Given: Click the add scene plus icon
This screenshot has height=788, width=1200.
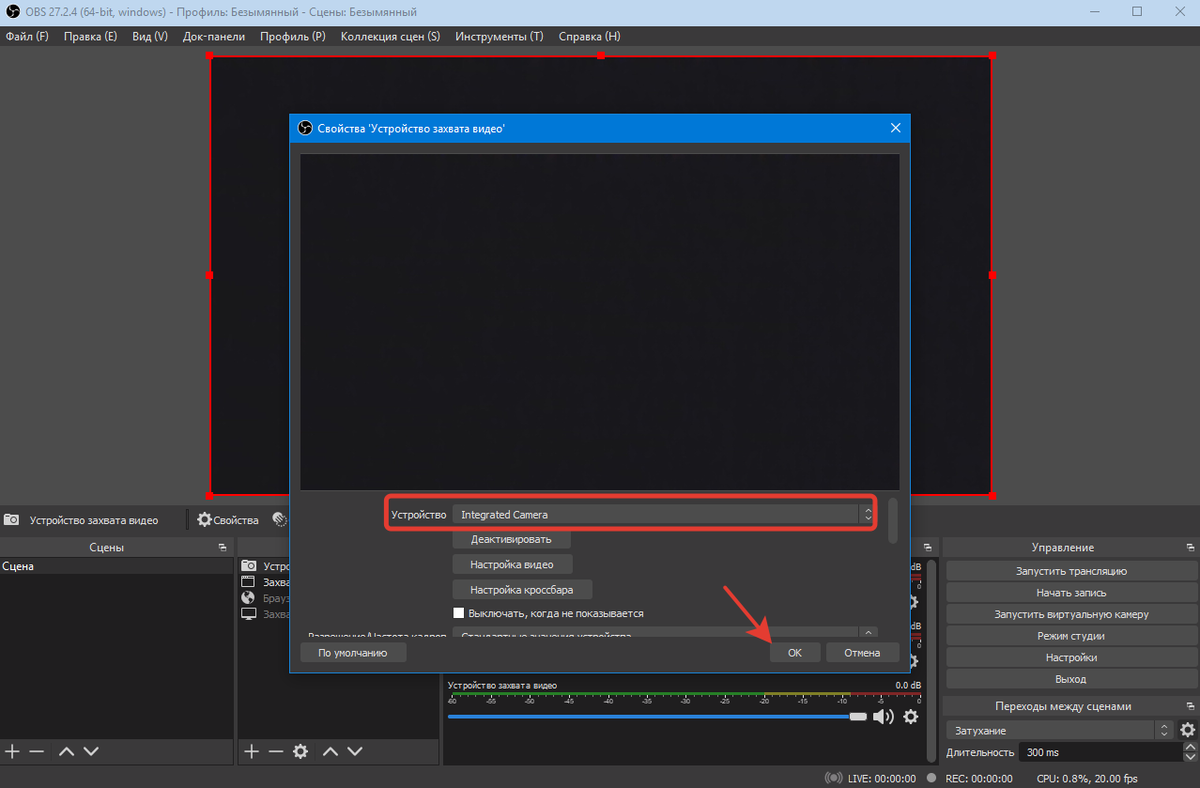Looking at the screenshot, I should pyautogui.click(x=12, y=751).
